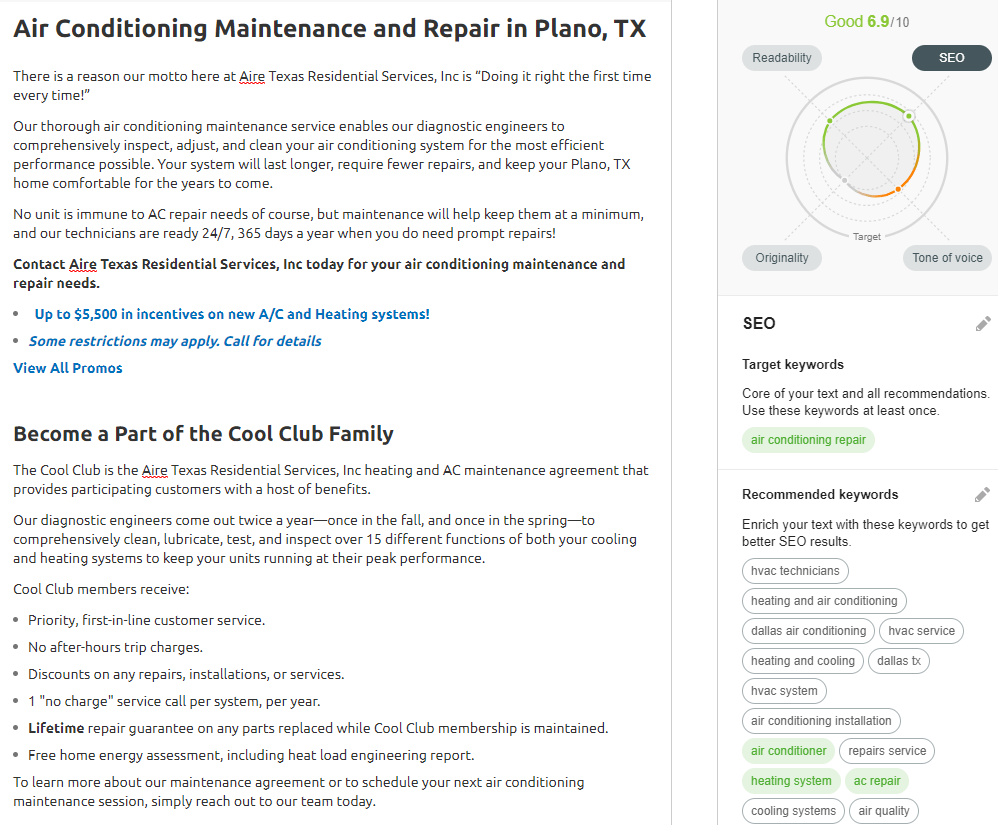998x825 pixels.
Task: Open the Readability report
Action: 781,58
